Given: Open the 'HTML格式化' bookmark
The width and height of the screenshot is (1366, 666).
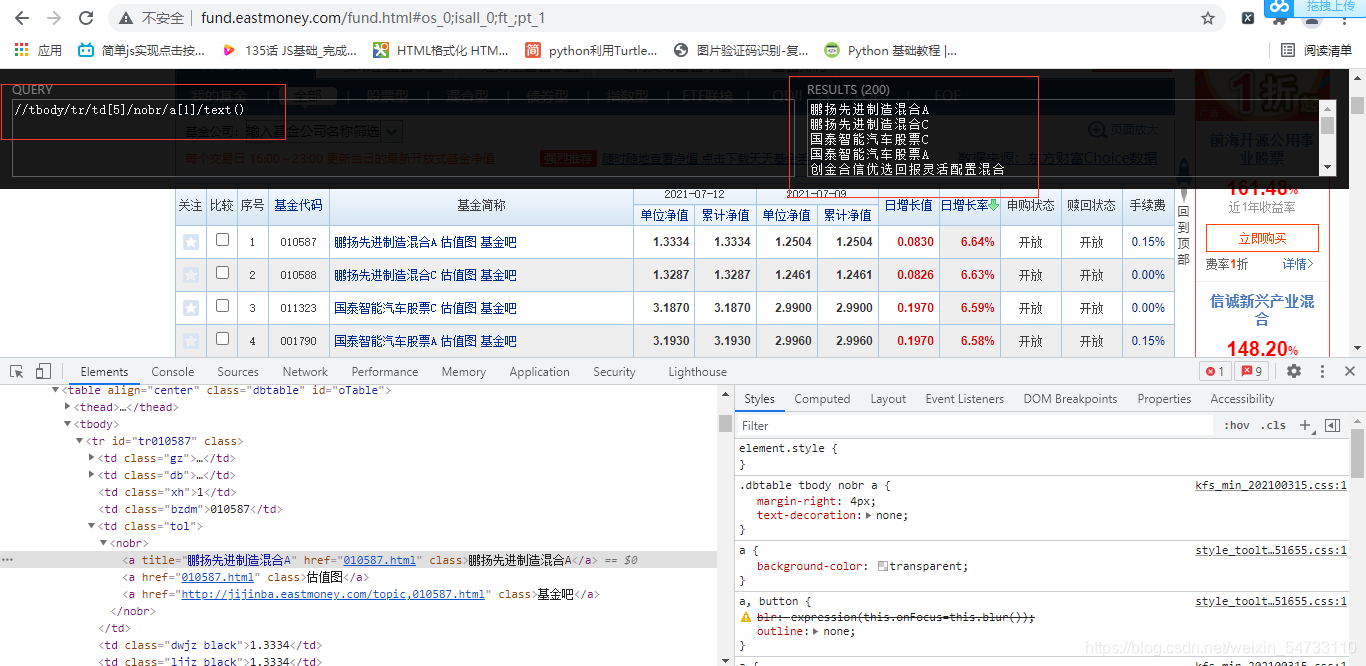Looking at the screenshot, I should coord(441,50).
